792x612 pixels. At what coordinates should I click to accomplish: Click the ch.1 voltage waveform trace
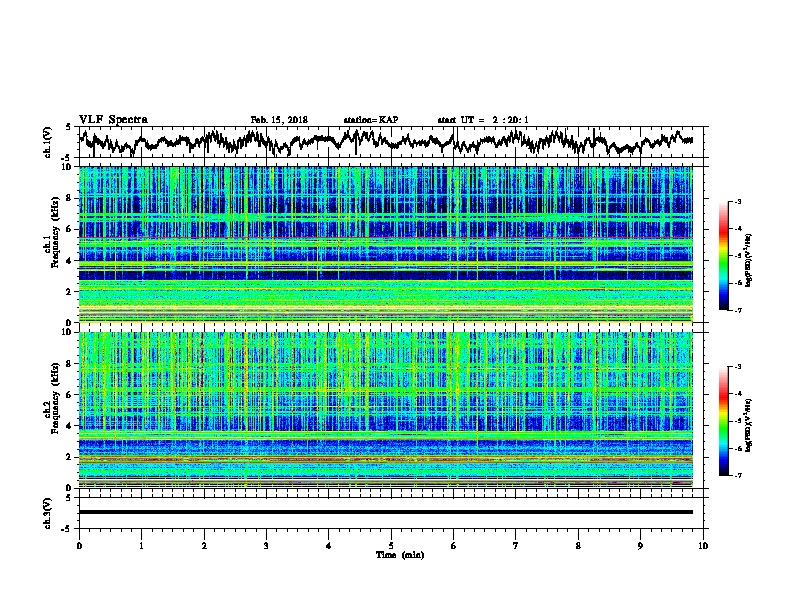click(x=385, y=141)
